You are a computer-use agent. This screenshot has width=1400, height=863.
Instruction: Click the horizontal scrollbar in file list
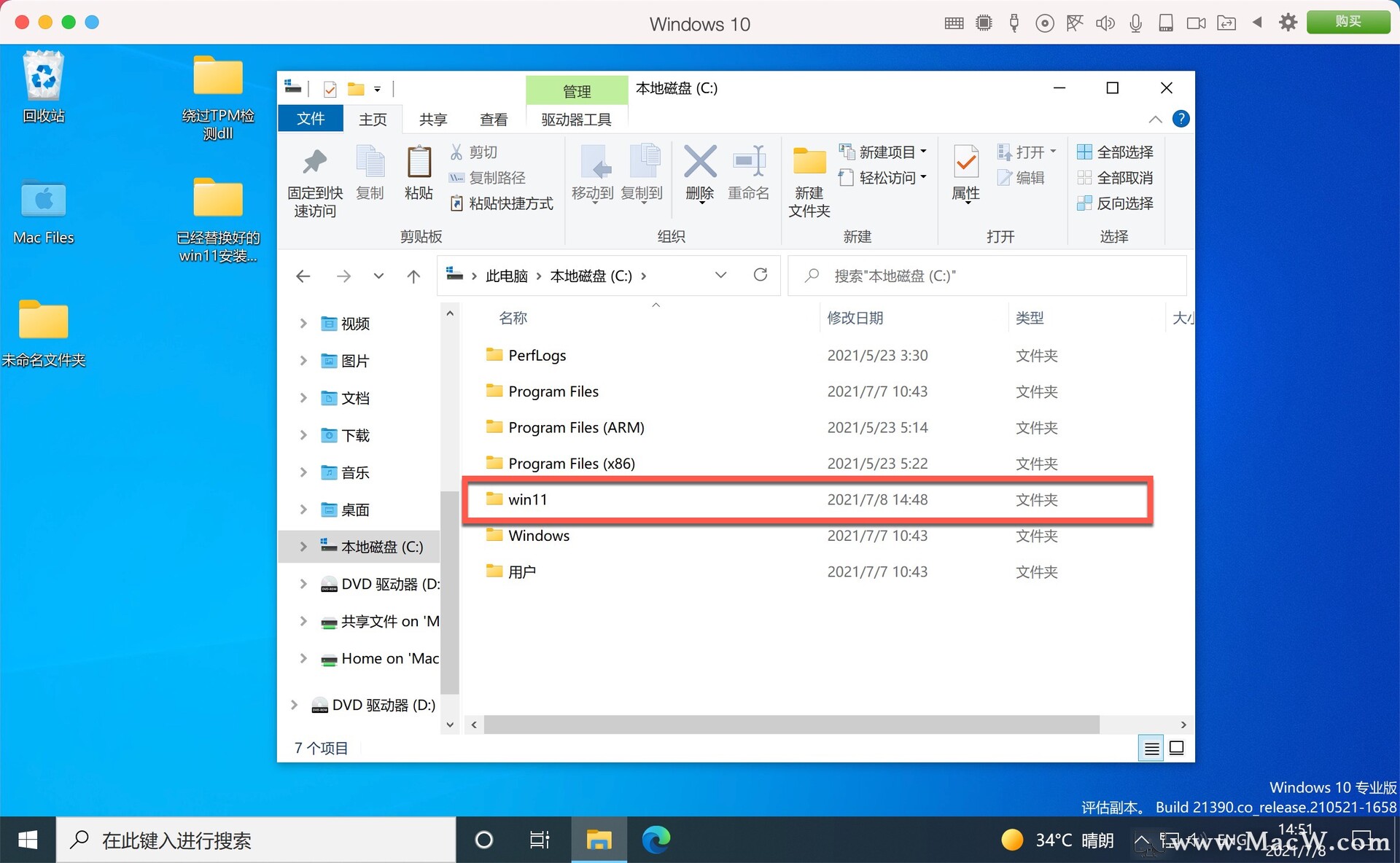pyautogui.click(x=790, y=725)
